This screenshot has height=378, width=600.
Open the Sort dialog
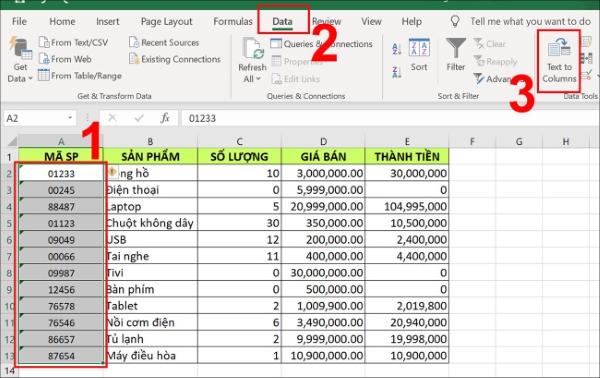(x=419, y=55)
